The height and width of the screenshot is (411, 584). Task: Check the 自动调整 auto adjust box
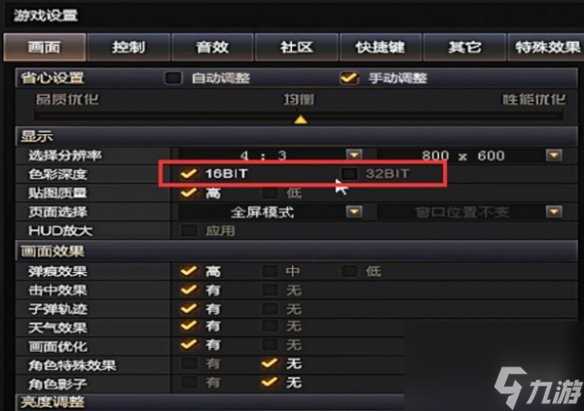(173, 78)
